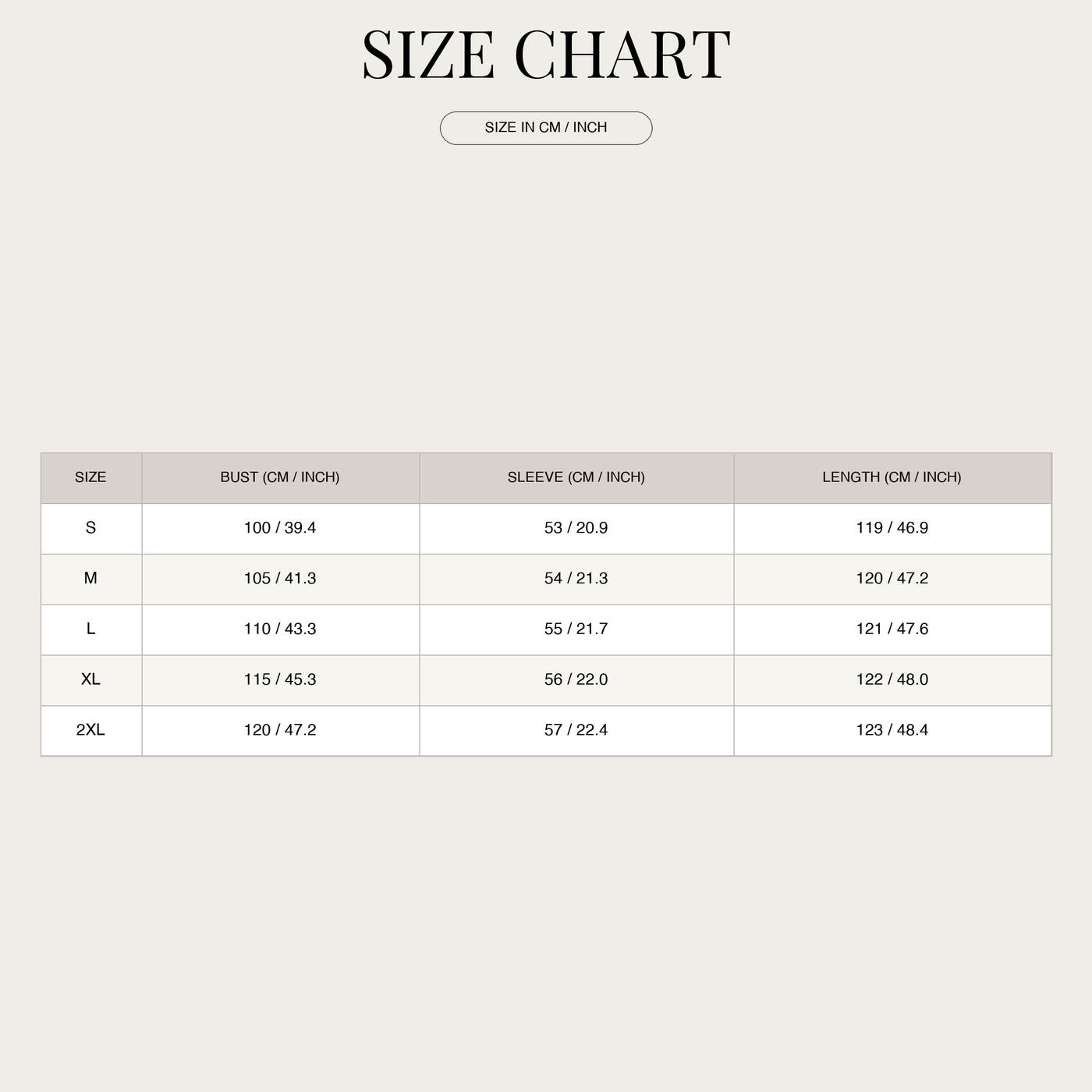Click the M size row label
This screenshot has height=1092, width=1092.
tap(90, 579)
